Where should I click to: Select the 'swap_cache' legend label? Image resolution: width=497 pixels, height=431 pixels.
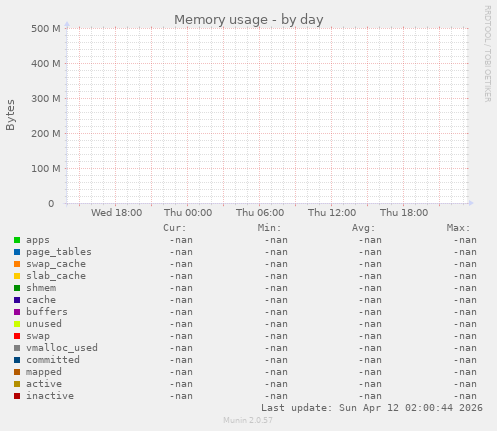(56, 264)
